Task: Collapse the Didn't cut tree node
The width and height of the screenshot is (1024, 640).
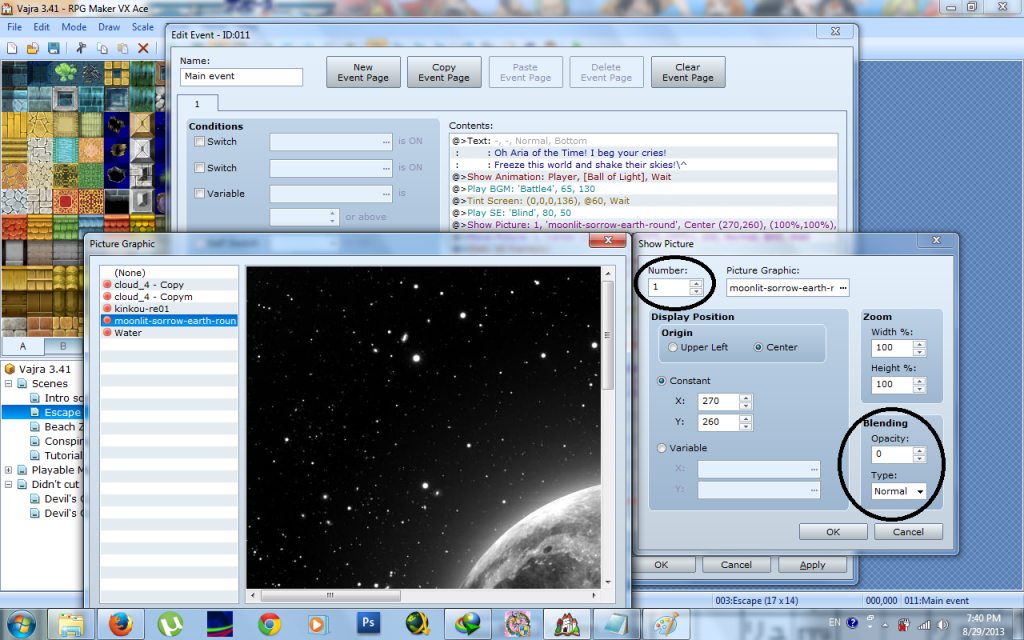Action: point(8,484)
